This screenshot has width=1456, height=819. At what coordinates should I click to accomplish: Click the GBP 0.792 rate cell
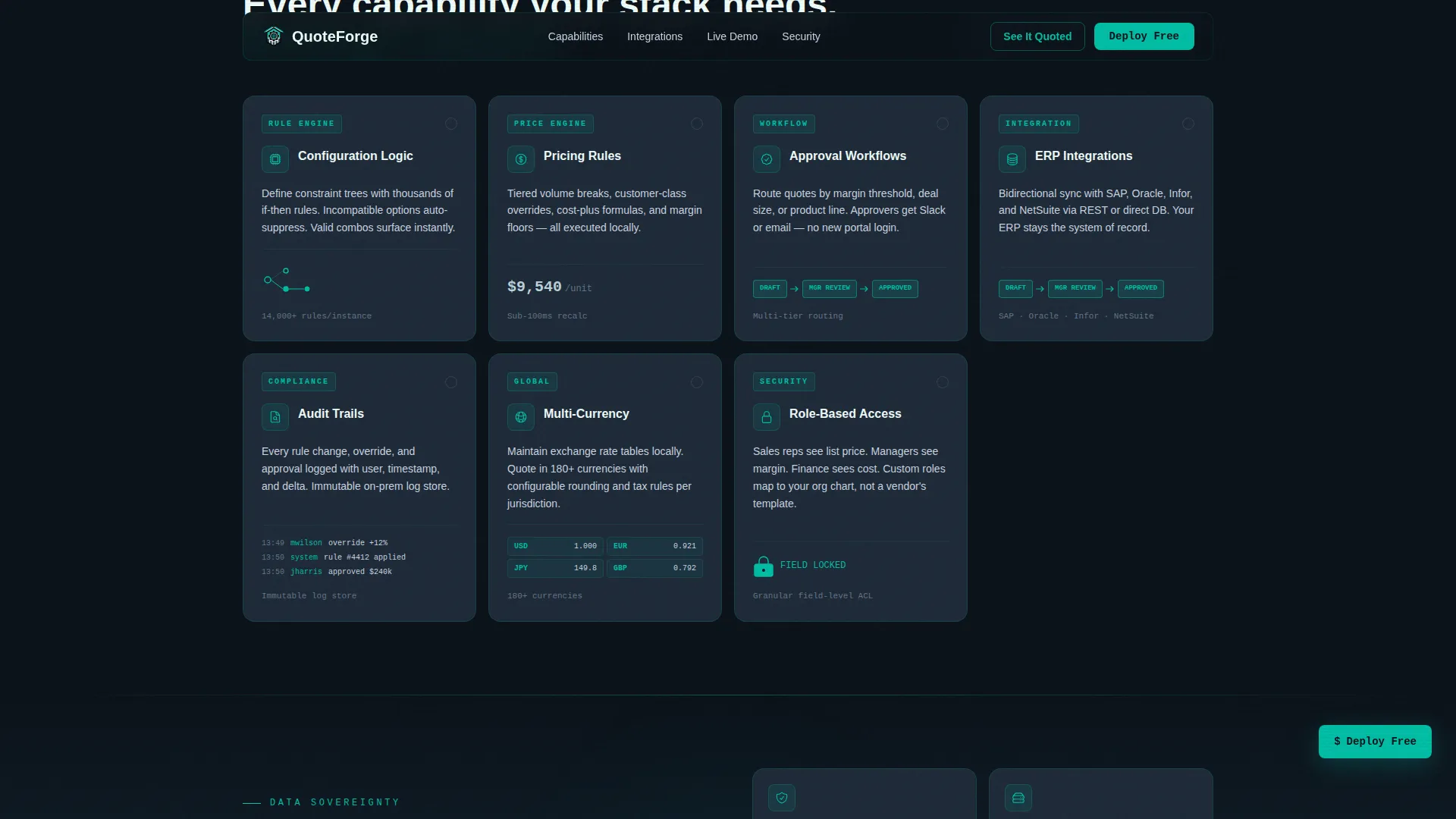coord(654,568)
